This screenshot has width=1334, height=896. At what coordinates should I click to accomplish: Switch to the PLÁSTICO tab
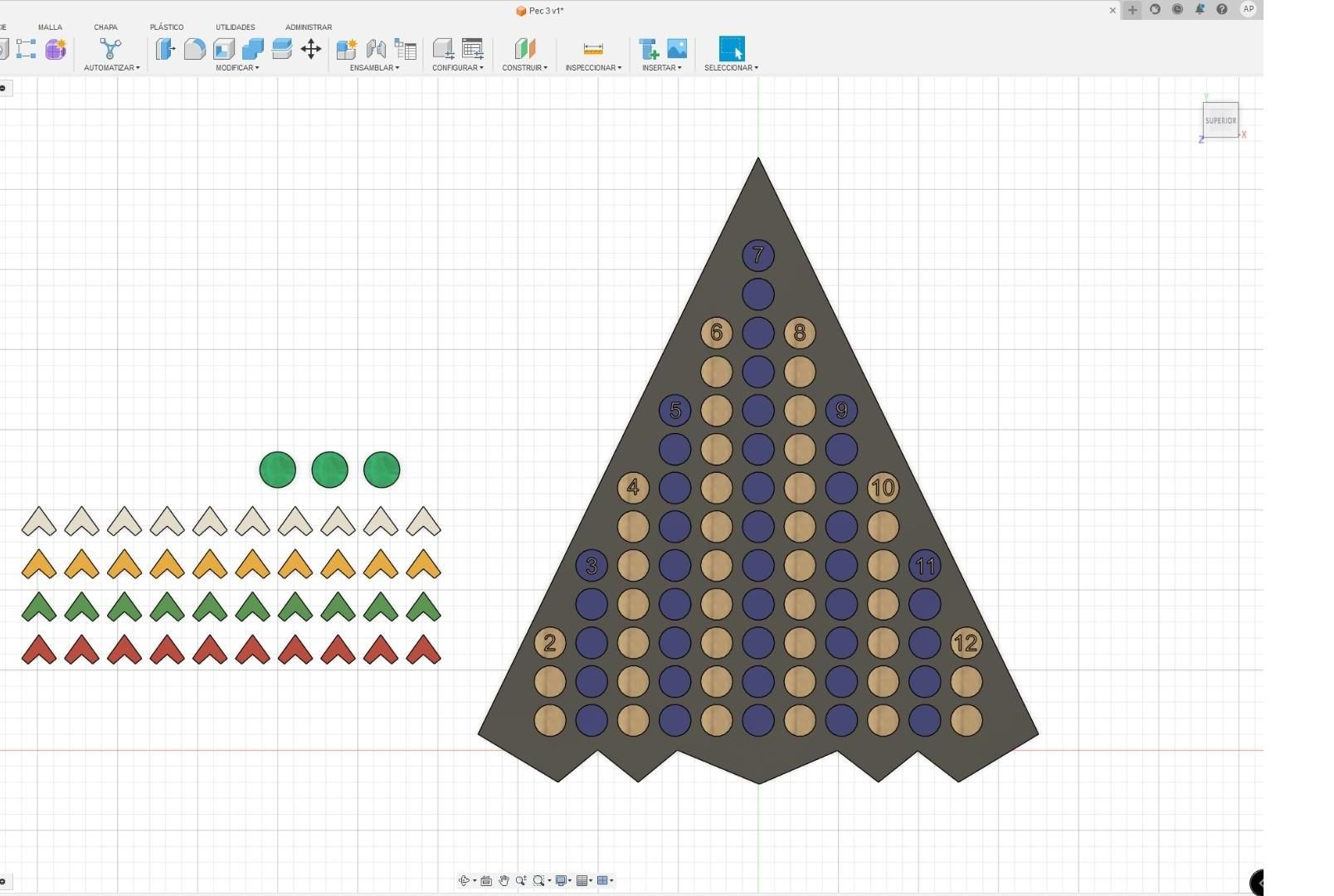tap(167, 27)
